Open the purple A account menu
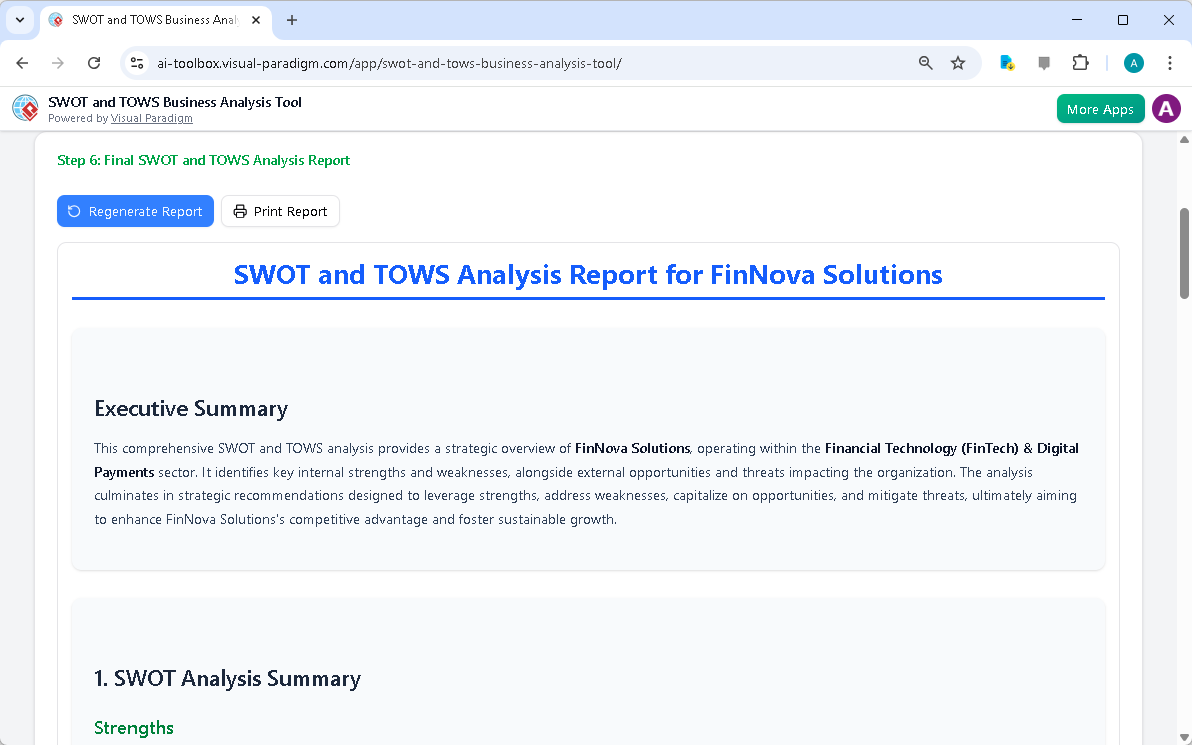The width and height of the screenshot is (1192, 745). tap(1166, 108)
